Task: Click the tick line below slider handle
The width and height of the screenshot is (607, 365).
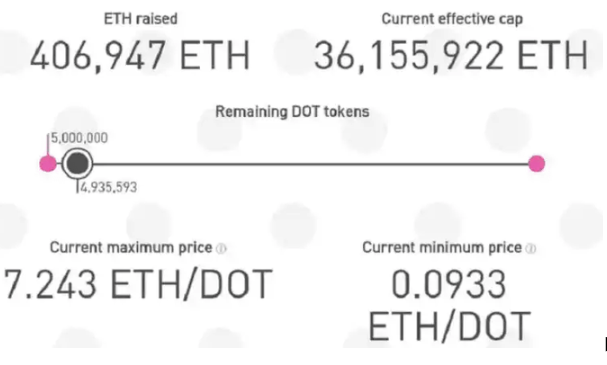Action: (x=77, y=186)
